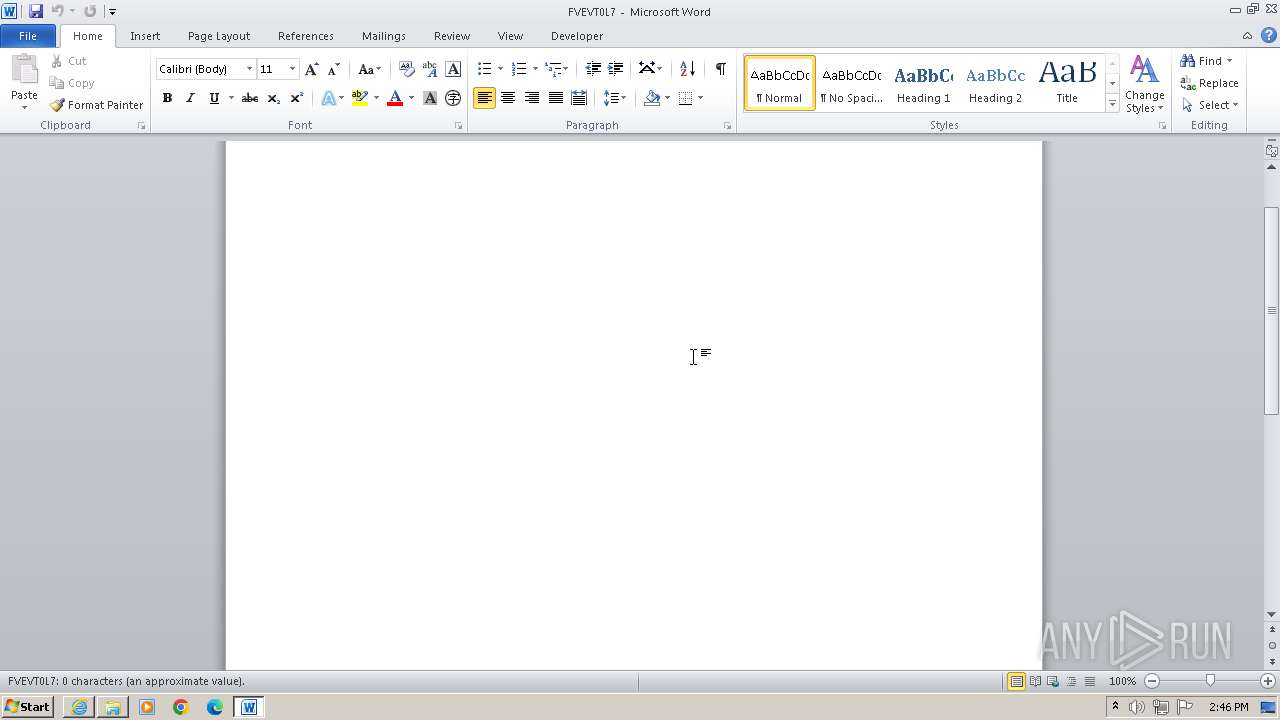Toggle Underline formatting
This screenshot has height=720, width=1280.
click(213, 98)
